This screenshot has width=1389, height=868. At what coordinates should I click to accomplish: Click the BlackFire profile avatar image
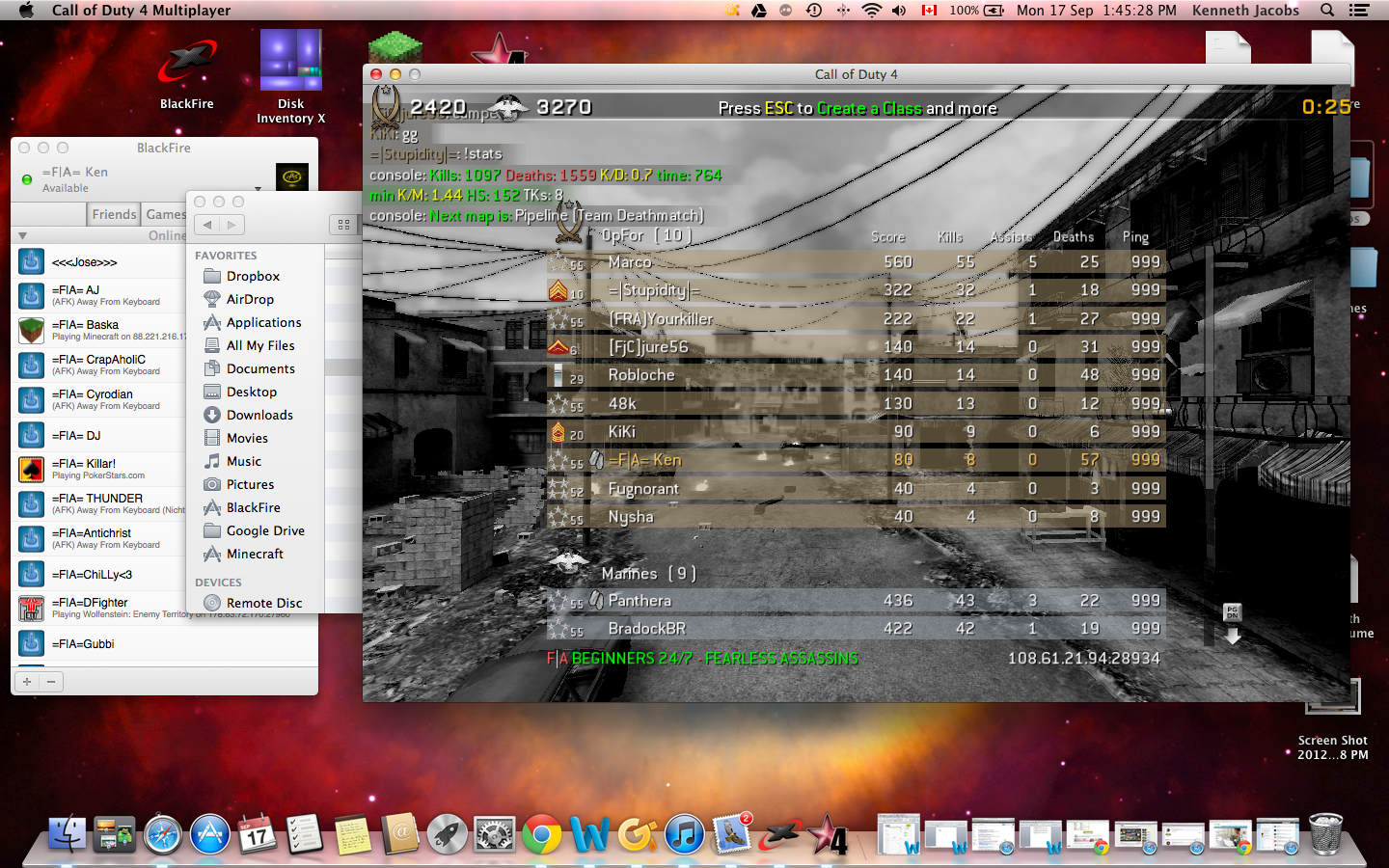pyautogui.click(x=292, y=176)
